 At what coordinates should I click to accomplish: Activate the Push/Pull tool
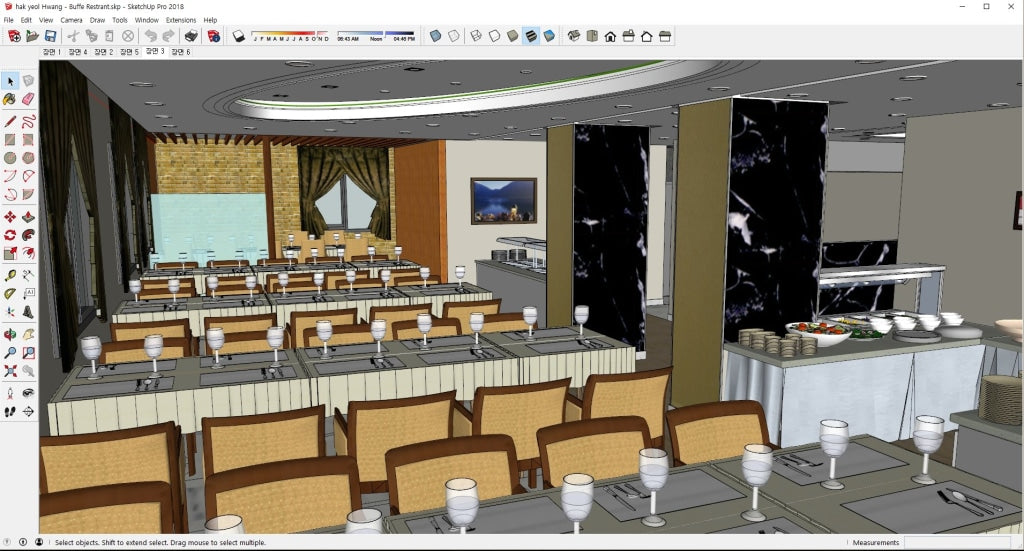(x=28, y=217)
